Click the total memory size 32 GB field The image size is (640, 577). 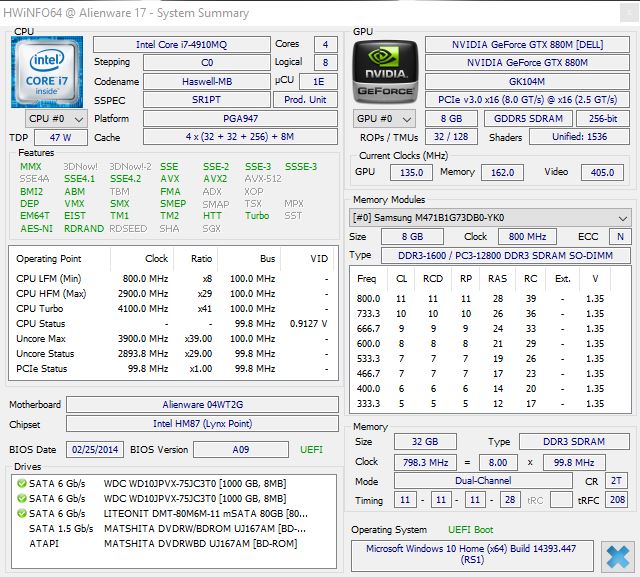coord(425,442)
